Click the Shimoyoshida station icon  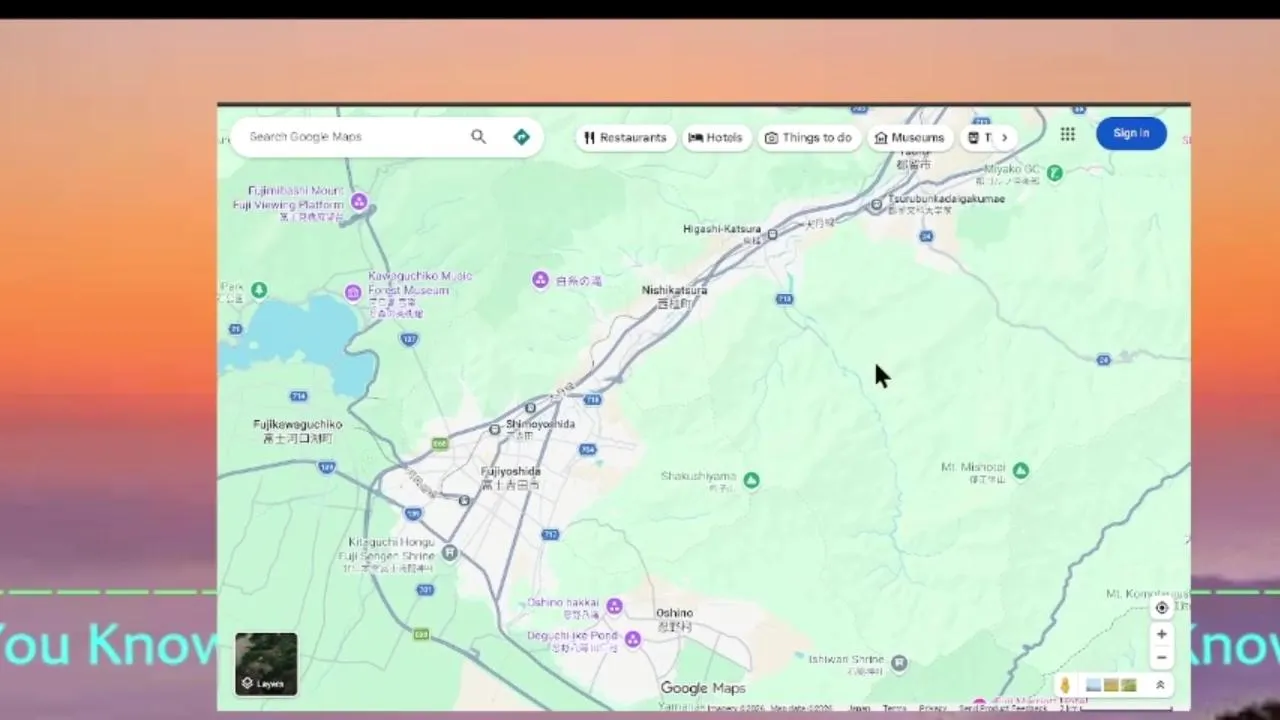pos(494,429)
